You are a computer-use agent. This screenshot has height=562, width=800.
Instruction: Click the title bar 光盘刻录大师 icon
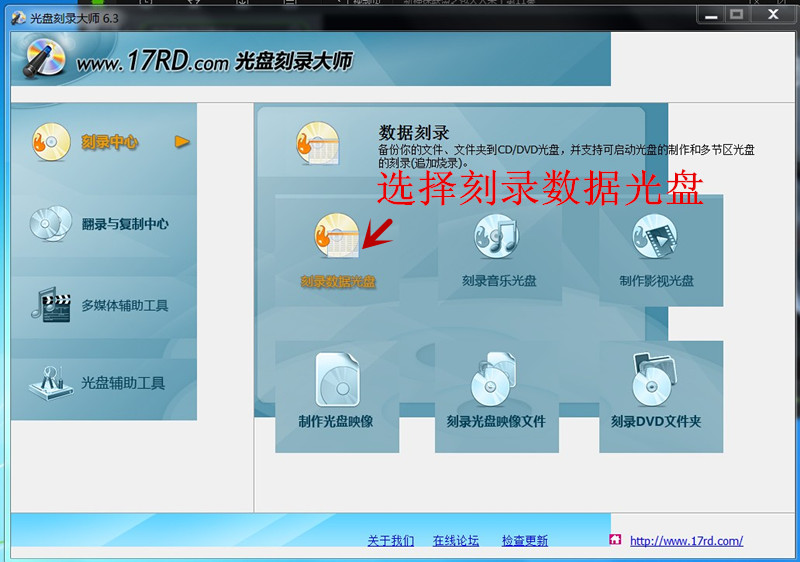pyautogui.click(x=18, y=18)
